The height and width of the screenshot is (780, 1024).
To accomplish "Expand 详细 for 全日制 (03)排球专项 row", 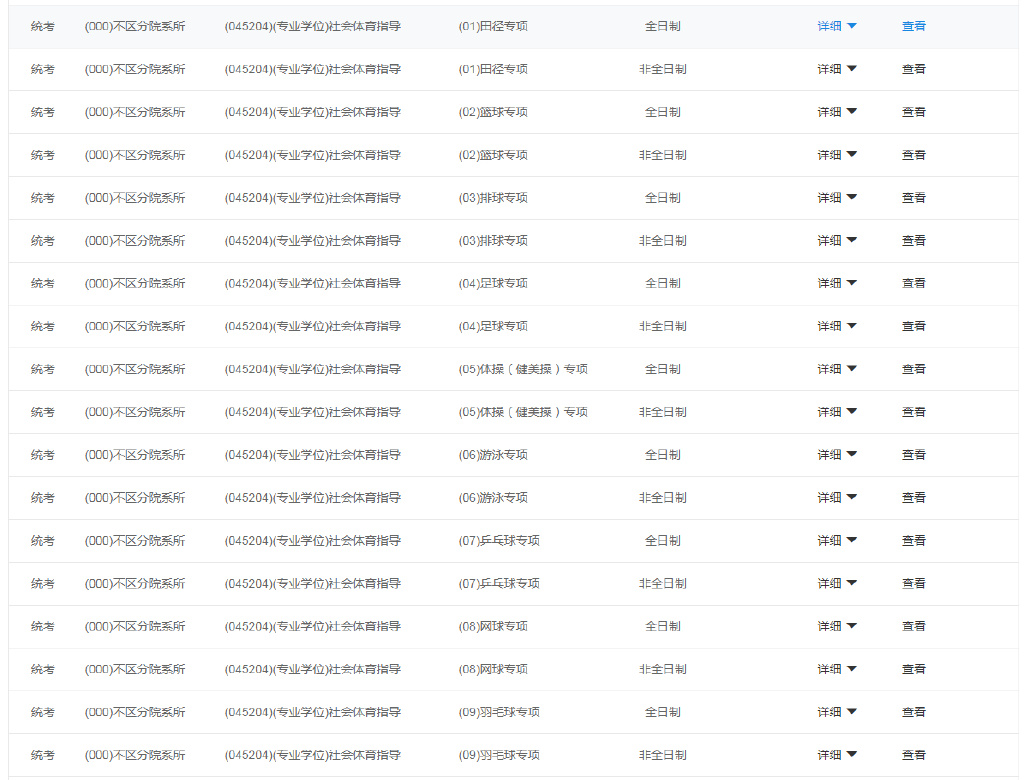I will click(837, 198).
